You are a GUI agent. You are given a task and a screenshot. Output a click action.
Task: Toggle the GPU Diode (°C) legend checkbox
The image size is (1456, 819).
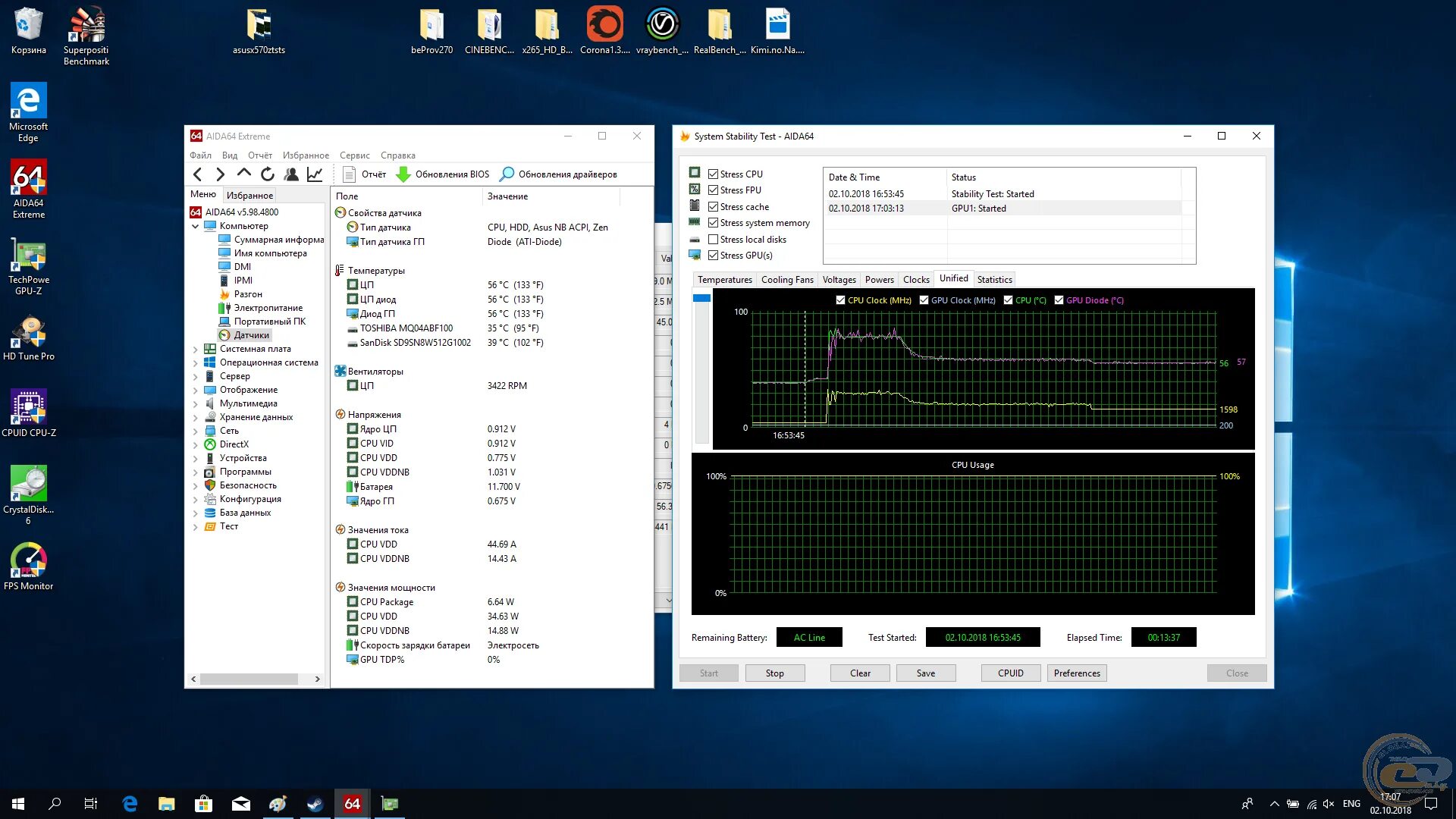1059,300
